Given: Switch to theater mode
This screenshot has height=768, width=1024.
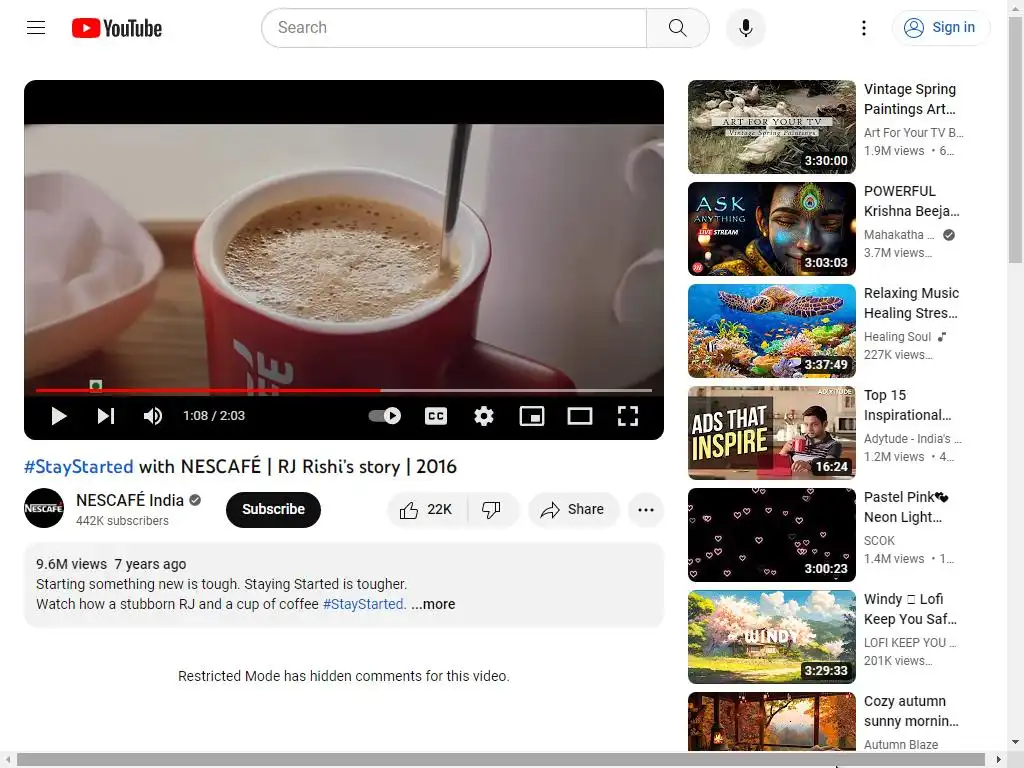Looking at the screenshot, I should pos(580,416).
